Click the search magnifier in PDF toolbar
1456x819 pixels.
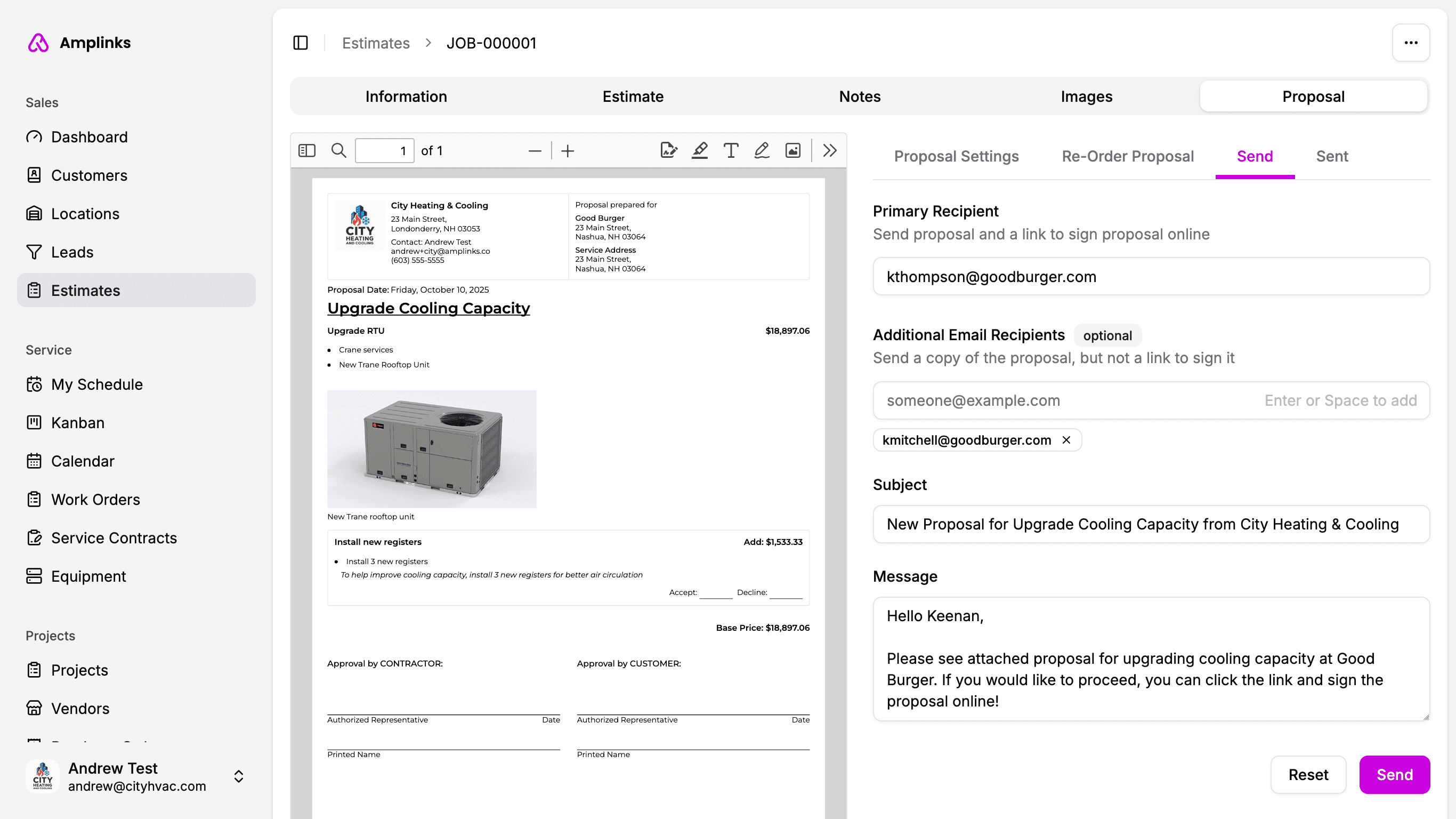(338, 150)
